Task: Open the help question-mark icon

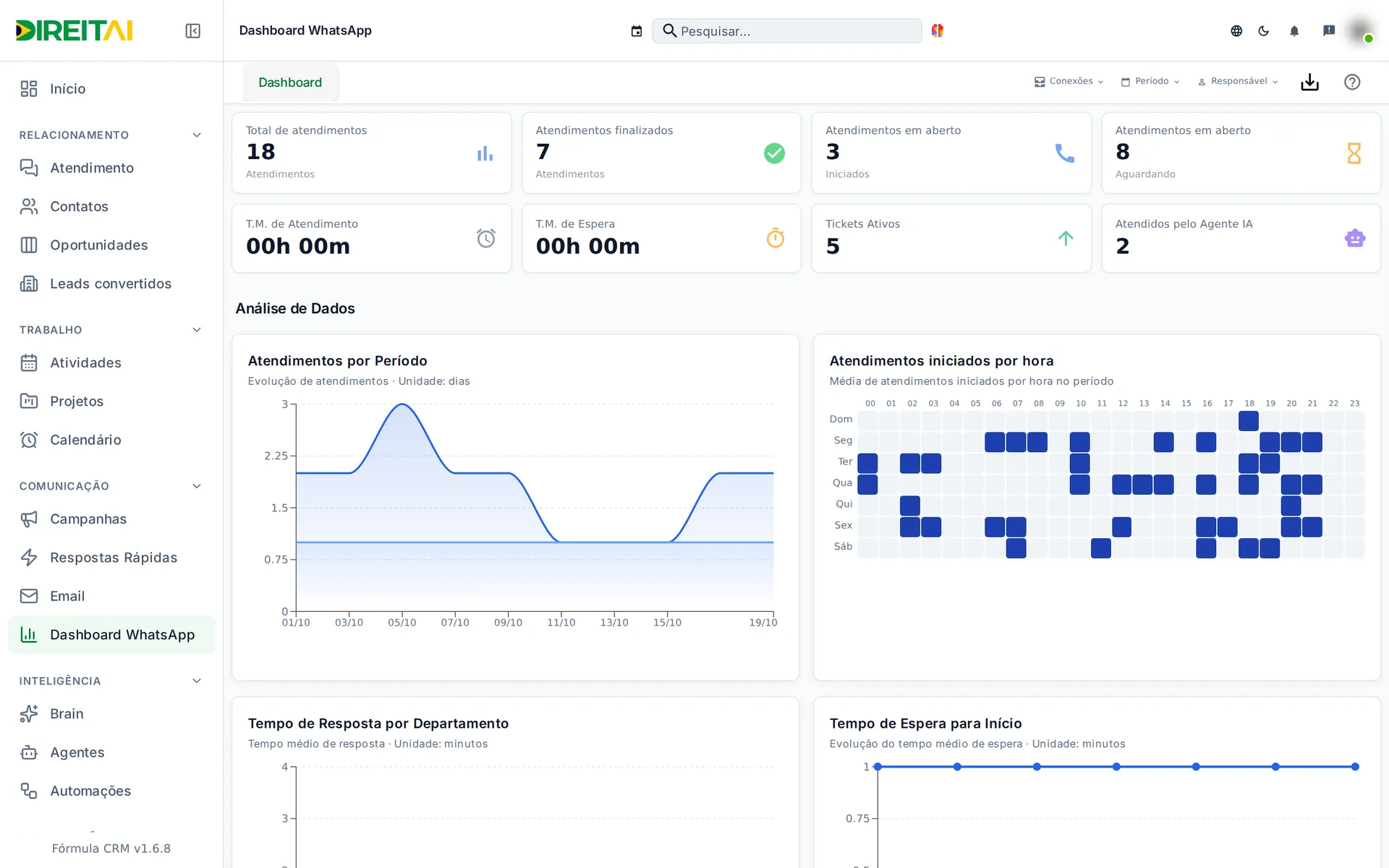Action: click(1352, 82)
